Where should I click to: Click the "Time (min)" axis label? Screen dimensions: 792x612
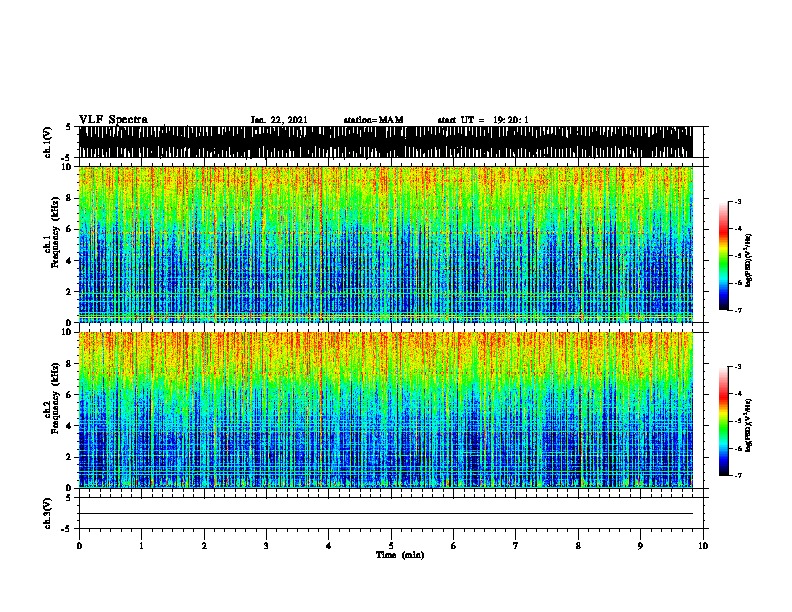pyautogui.click(x=400, y=555)
